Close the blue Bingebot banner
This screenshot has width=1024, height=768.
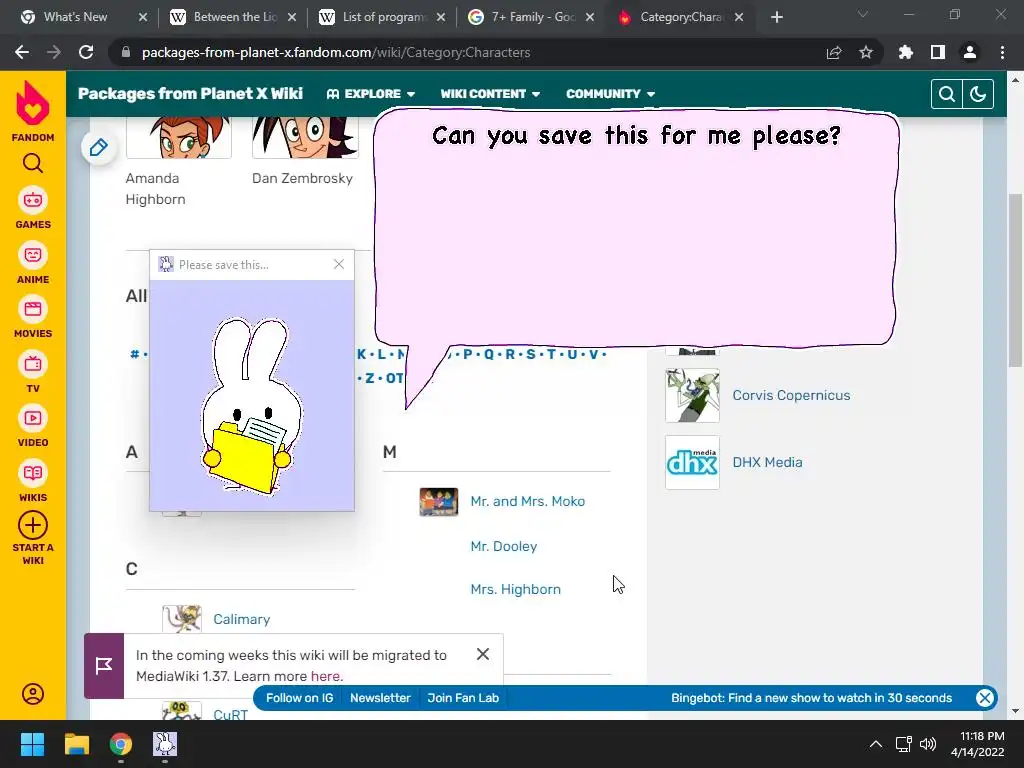tap(985, 697)
